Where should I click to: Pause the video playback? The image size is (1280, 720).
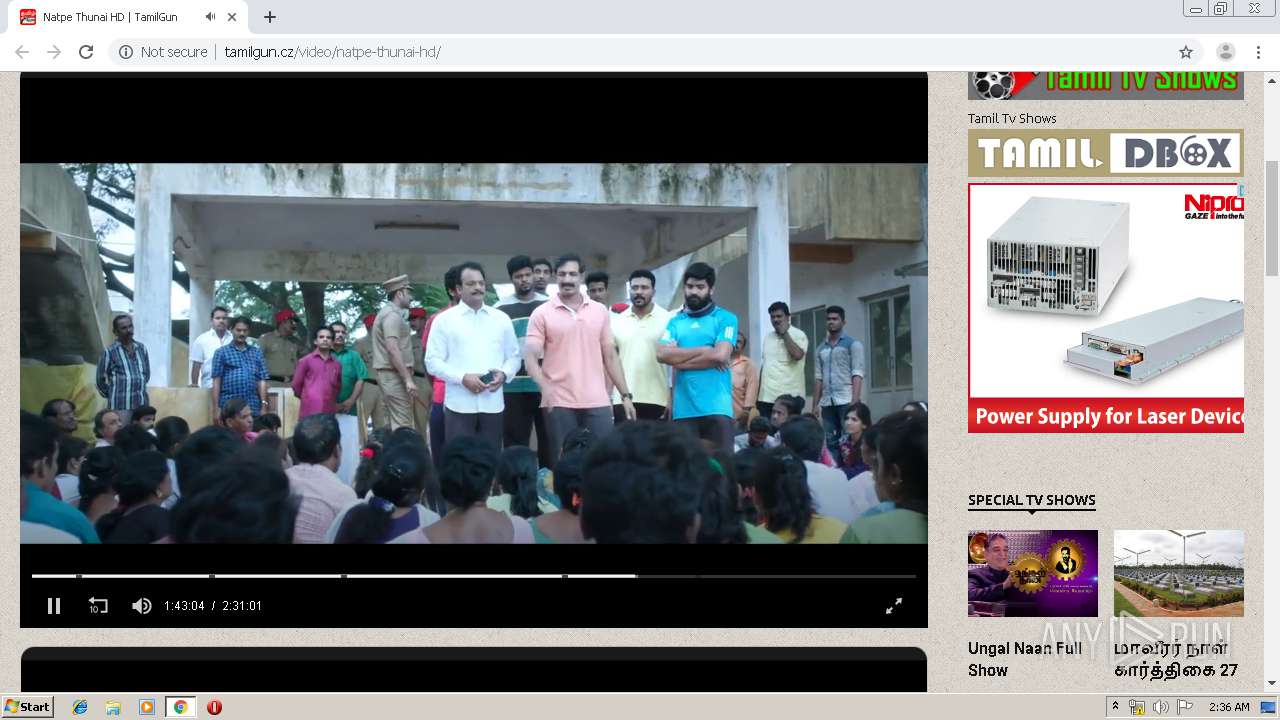pyautogui.click(x=54, y=606)
